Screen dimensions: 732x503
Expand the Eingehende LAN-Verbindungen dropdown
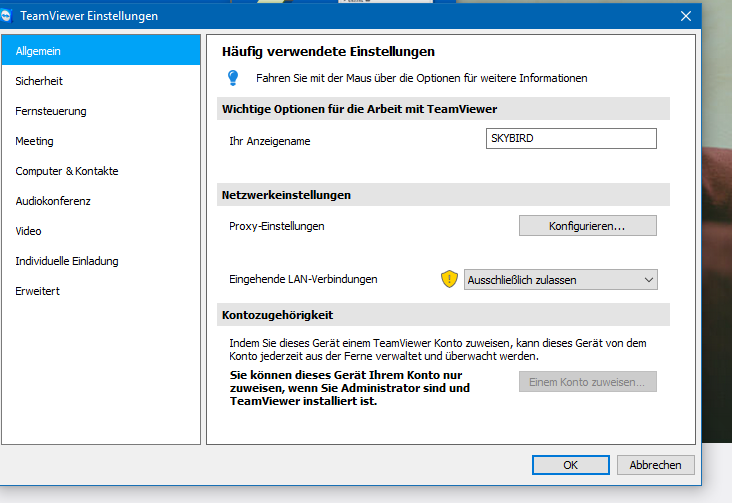(561, 280)
